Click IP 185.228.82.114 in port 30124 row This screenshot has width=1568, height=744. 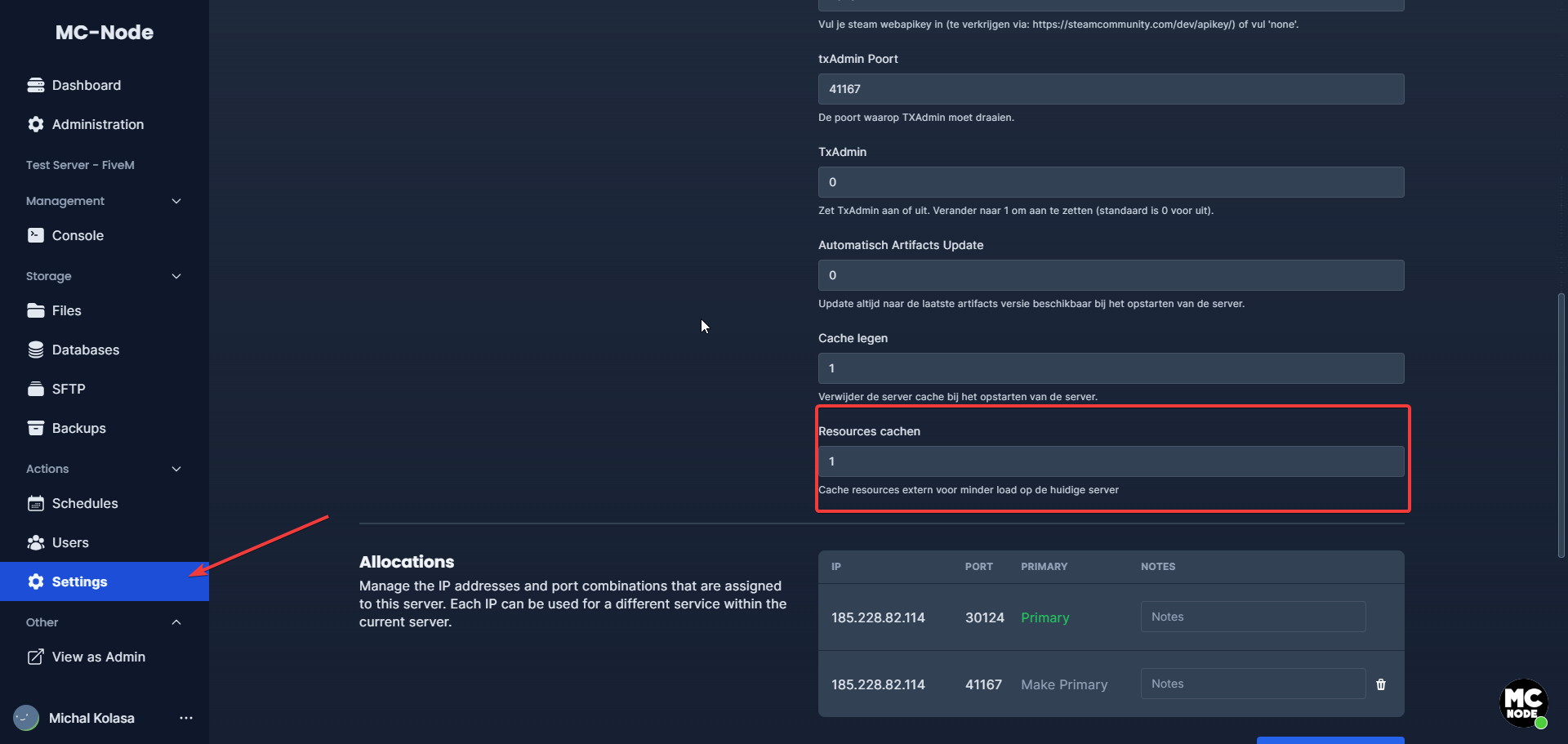point(878,617)
